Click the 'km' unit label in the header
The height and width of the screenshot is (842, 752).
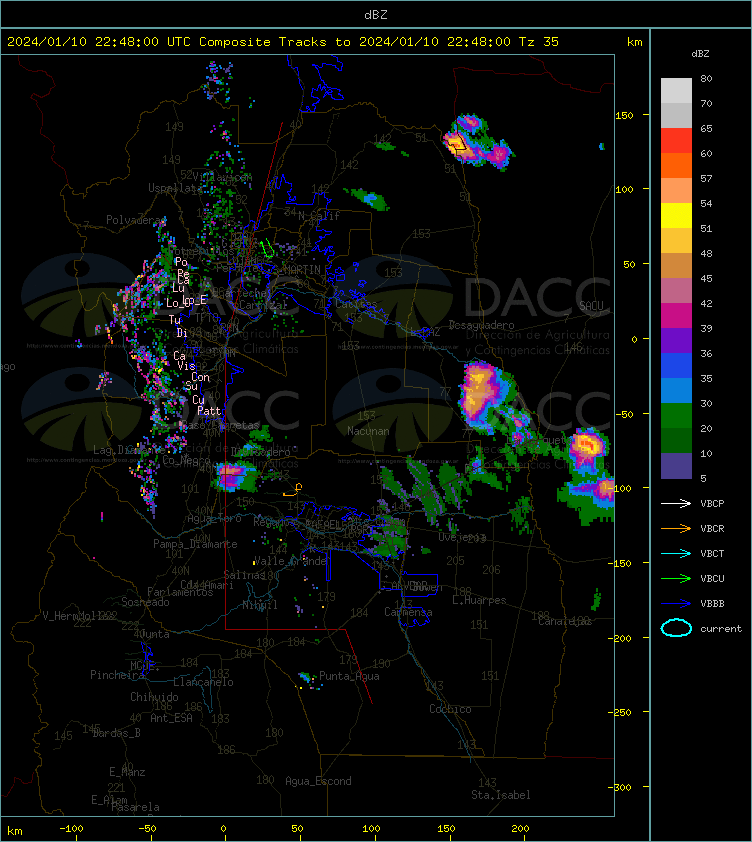coord(634,42)
